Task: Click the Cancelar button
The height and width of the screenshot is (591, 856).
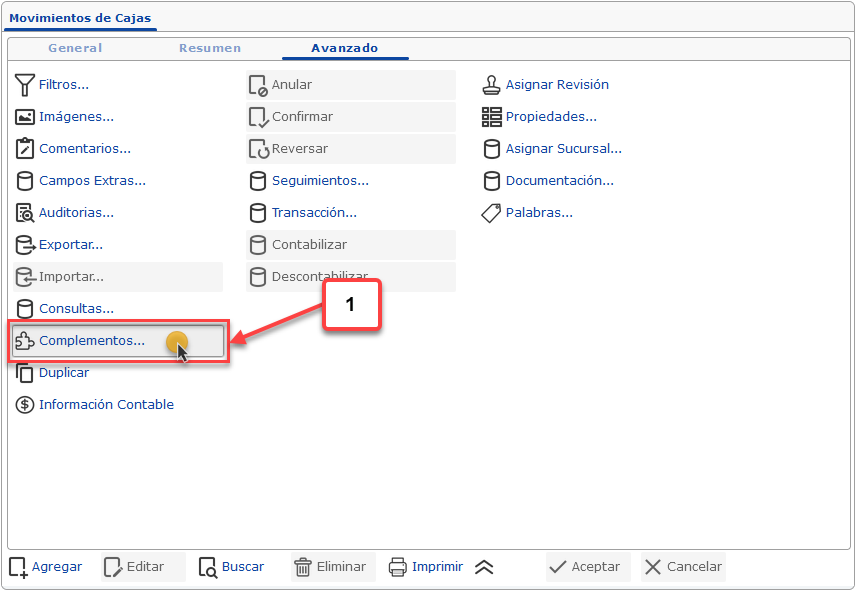Action: 683,567
